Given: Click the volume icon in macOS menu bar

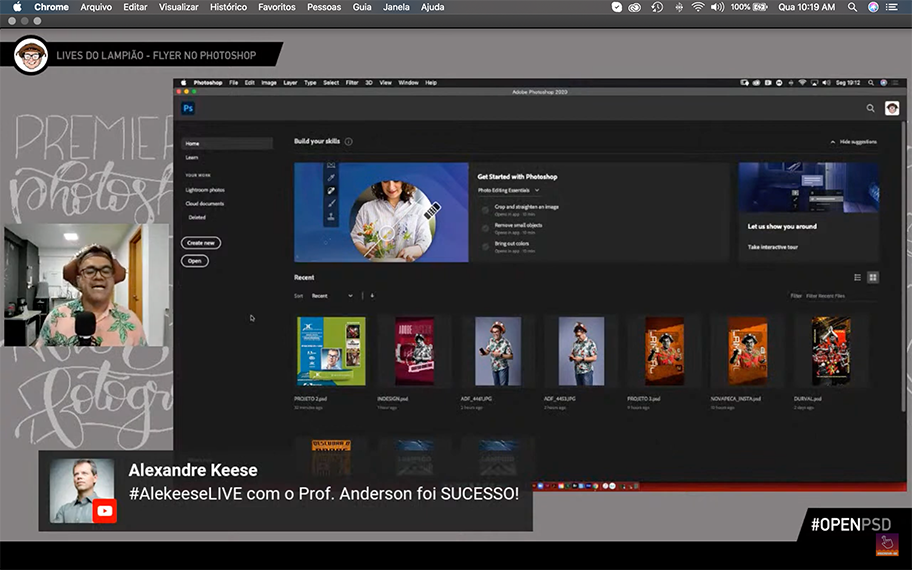Looking at the screenshot, I should coord(717,7).
